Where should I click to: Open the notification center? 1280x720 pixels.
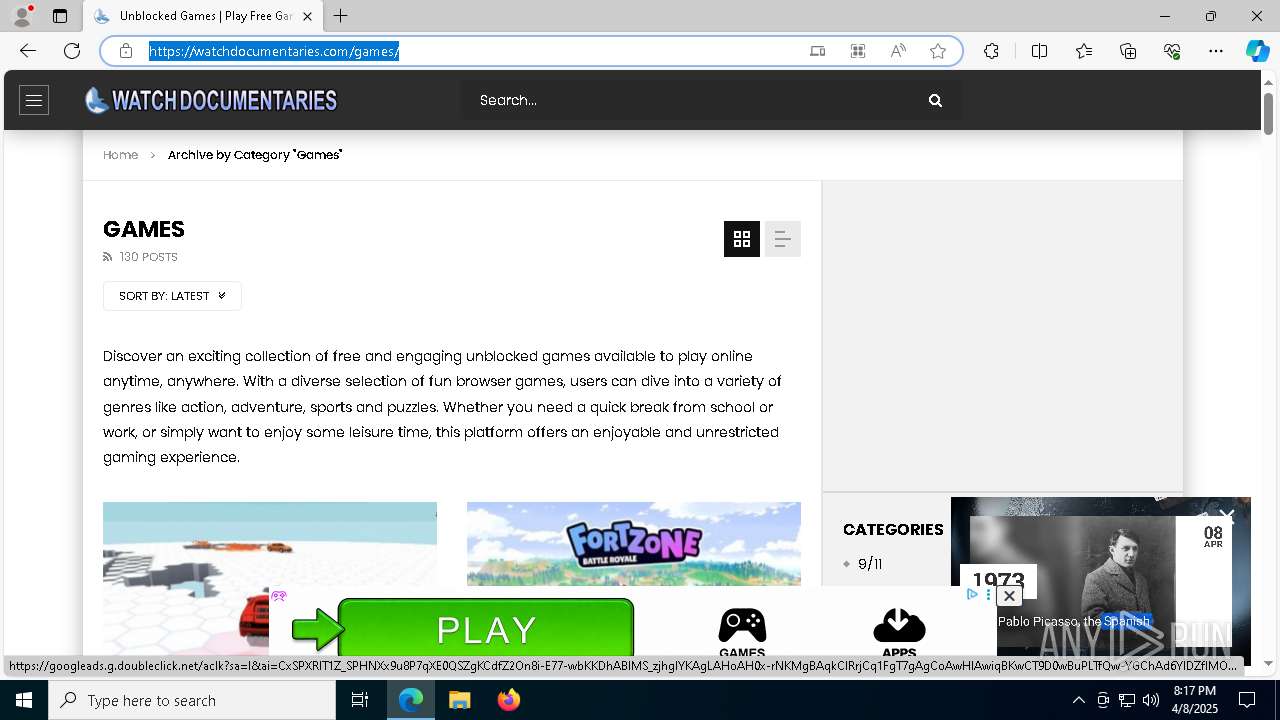[1247, 700]
